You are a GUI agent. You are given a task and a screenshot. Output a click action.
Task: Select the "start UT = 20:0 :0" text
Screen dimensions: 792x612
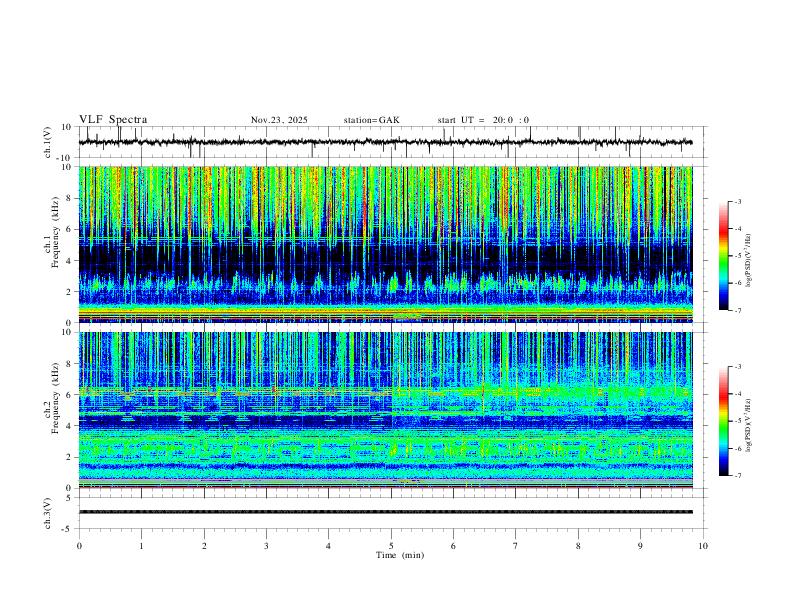[483, 120]
